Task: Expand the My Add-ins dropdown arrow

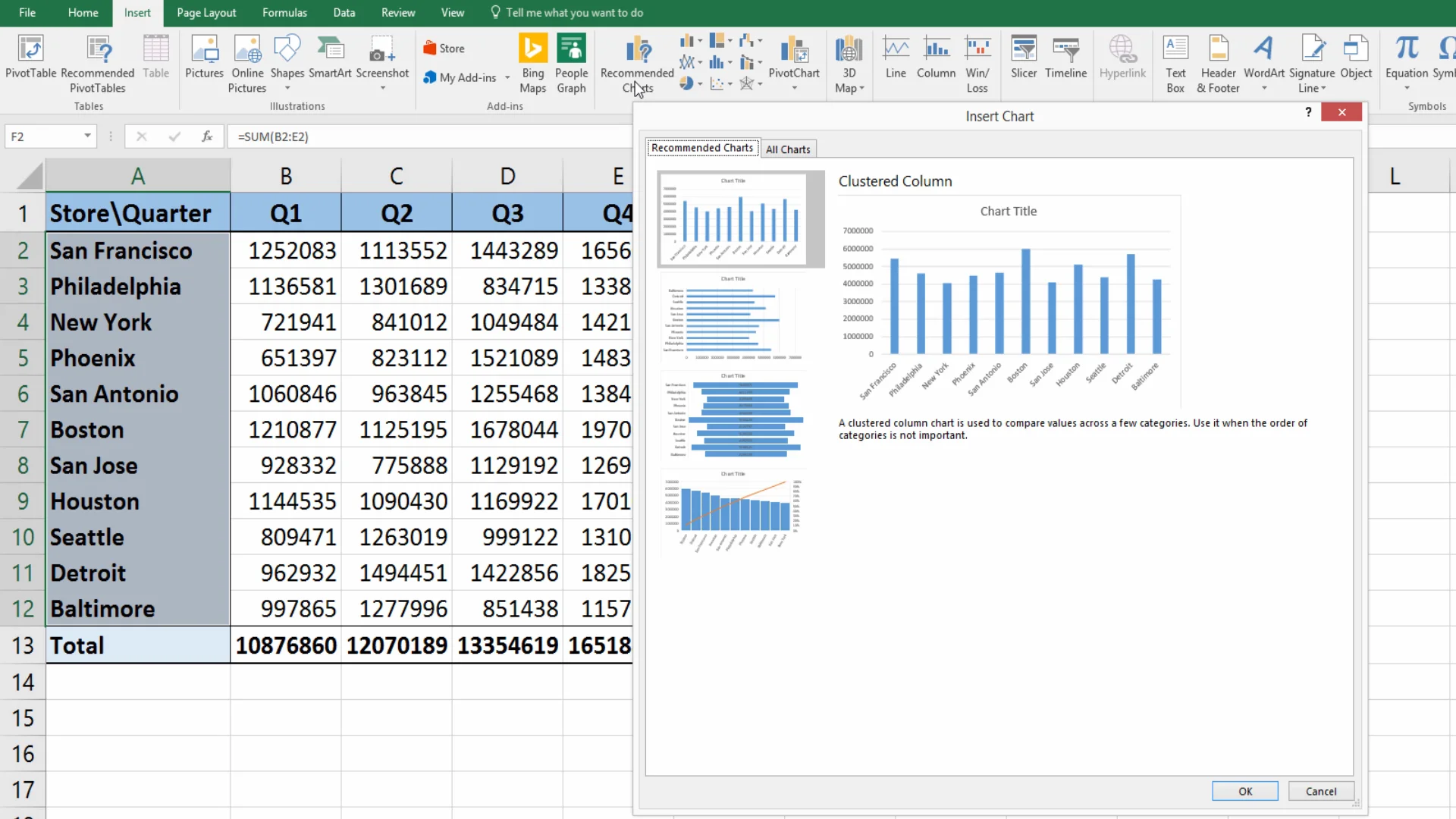Action: pos(507,77)
